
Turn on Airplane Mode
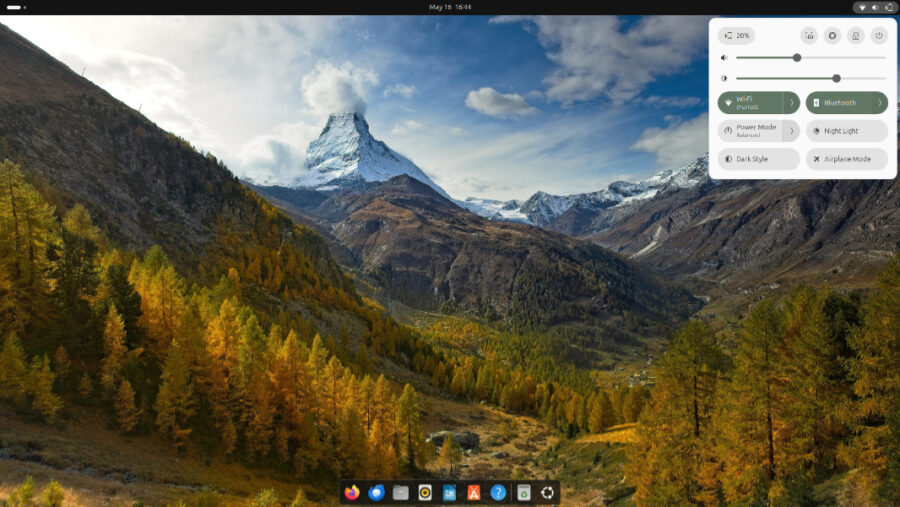847,159
